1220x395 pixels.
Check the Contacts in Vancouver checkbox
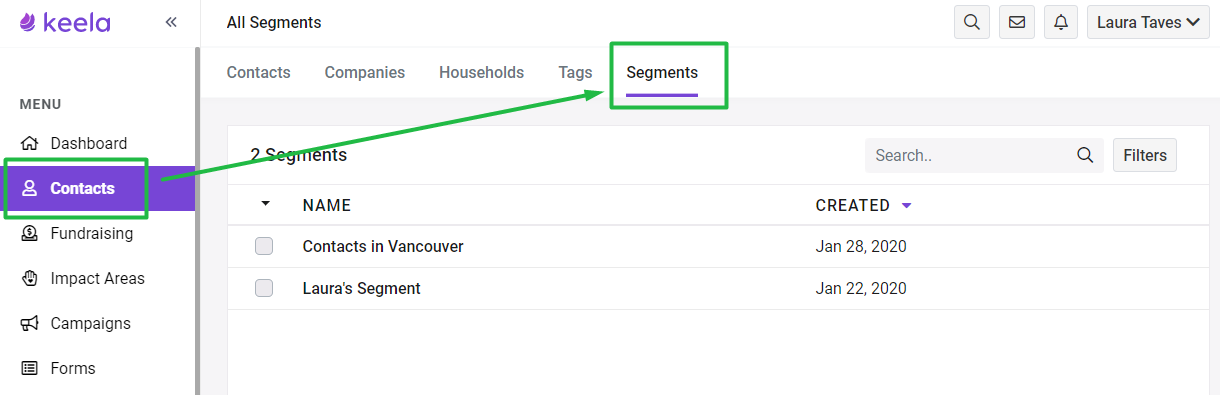264,246
